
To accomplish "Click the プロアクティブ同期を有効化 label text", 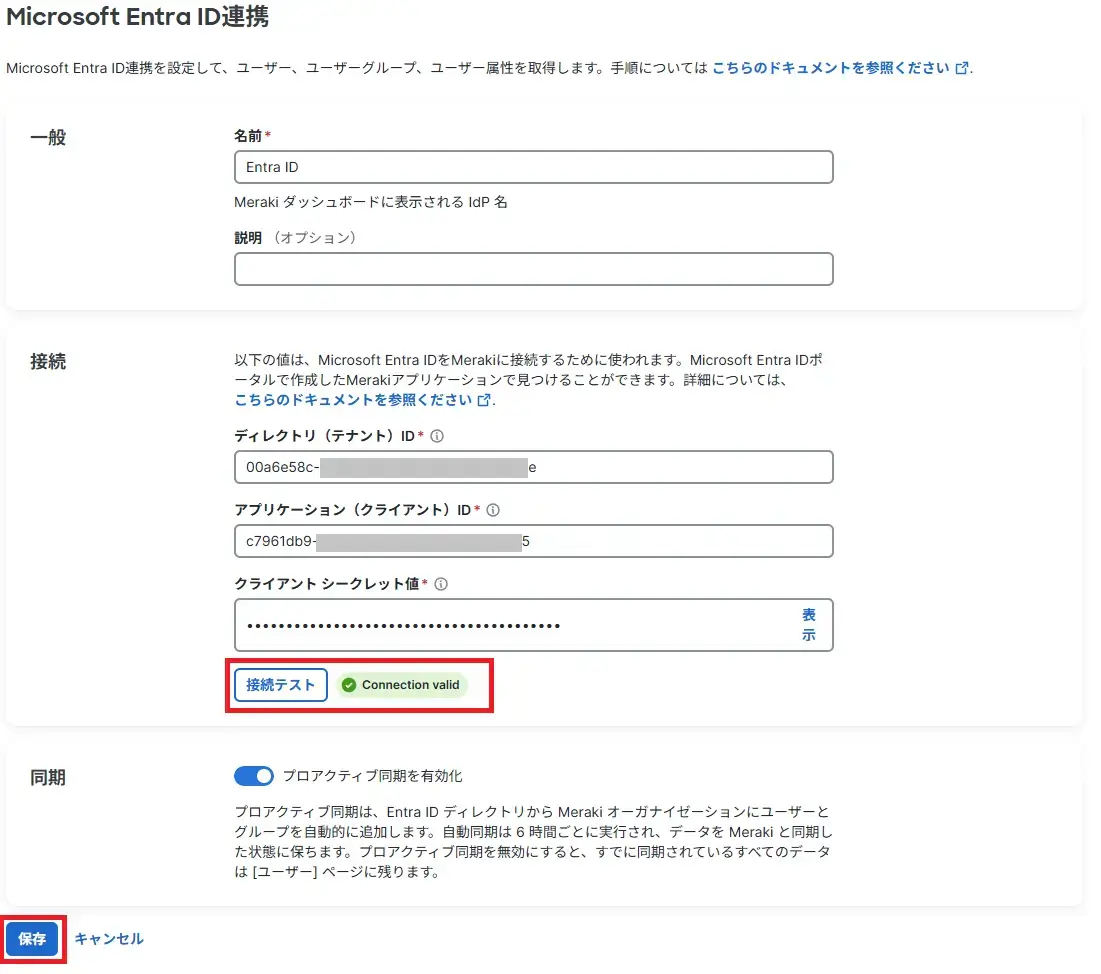I will click(372, 776).
